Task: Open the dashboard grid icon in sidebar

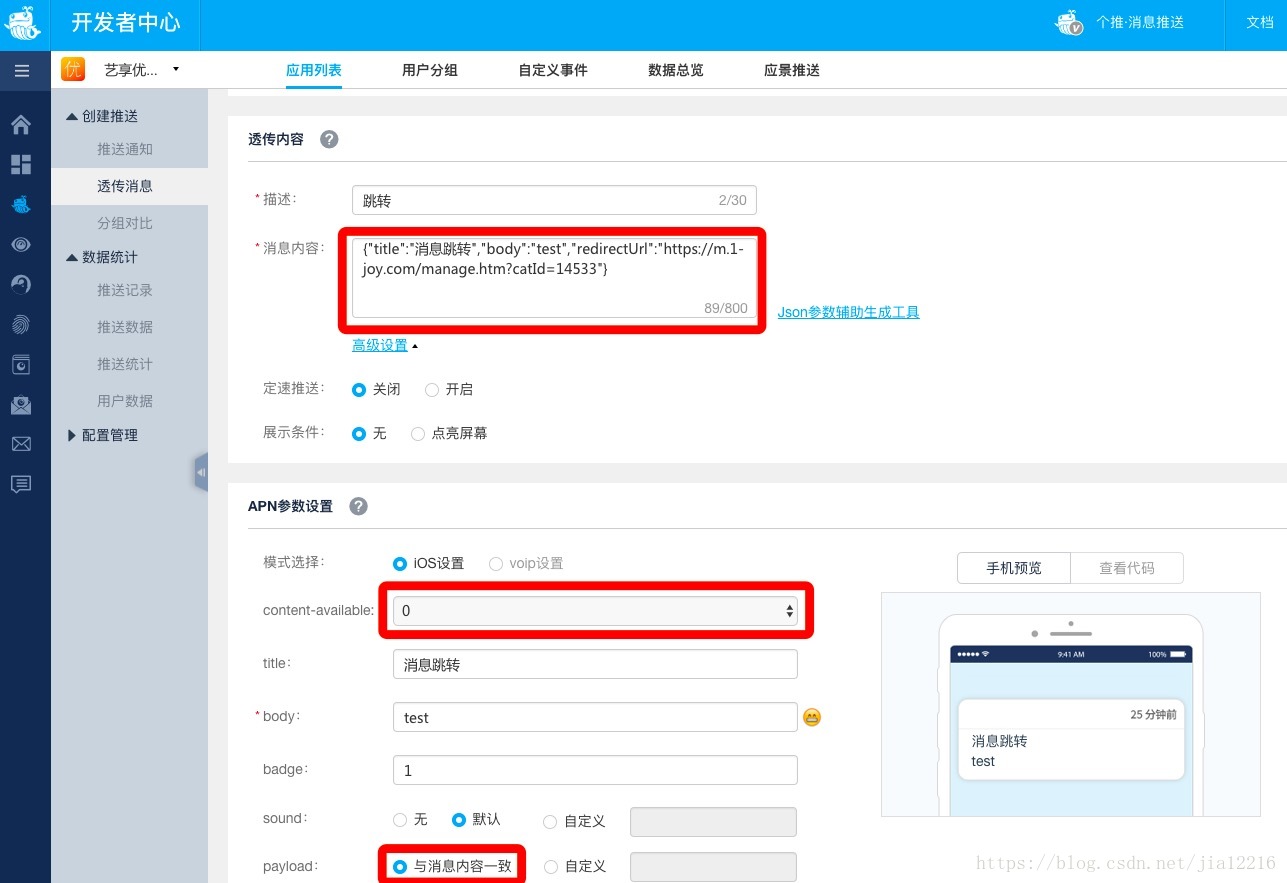Action: pos(21,164)
